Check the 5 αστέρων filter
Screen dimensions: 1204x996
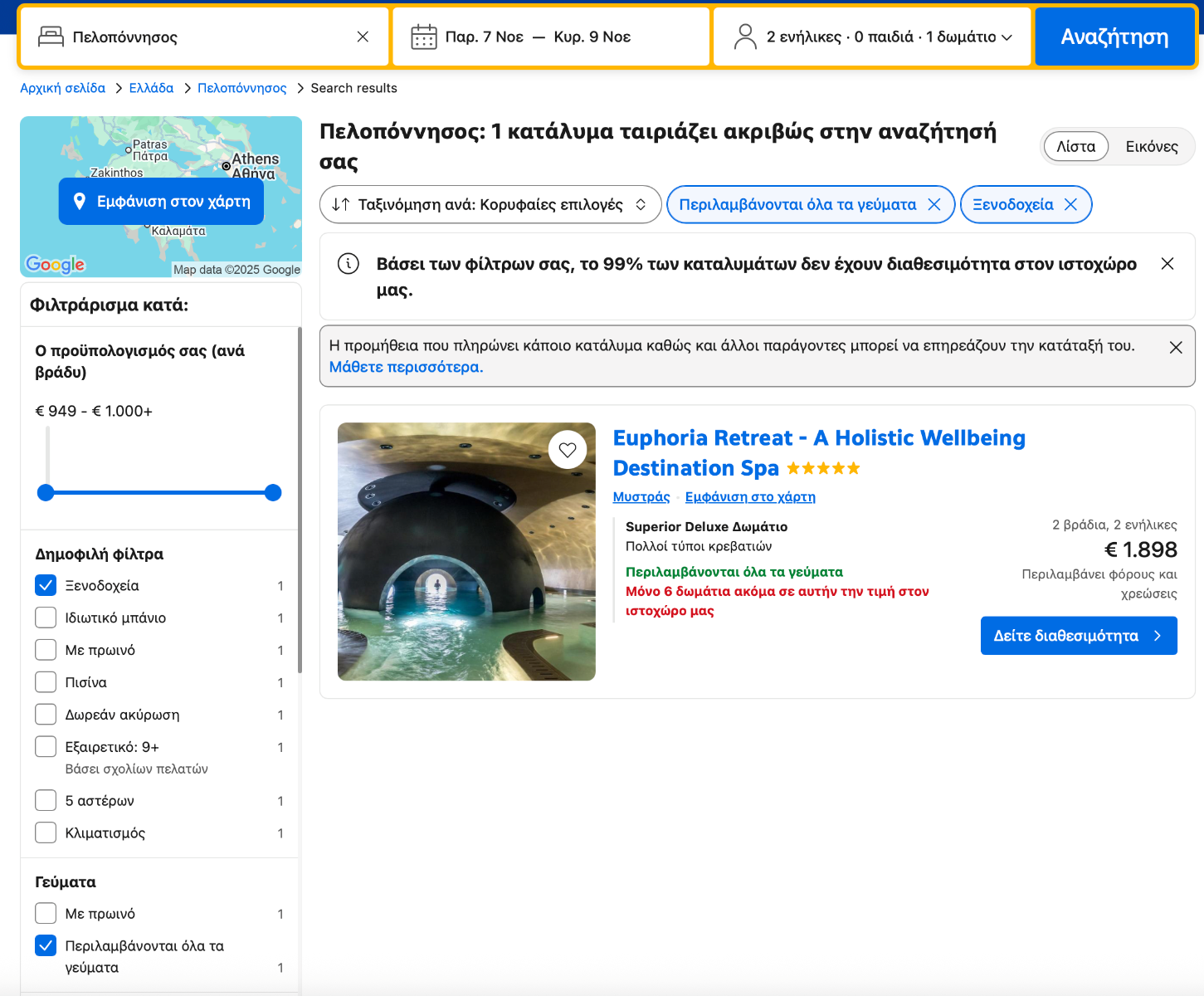46,800
